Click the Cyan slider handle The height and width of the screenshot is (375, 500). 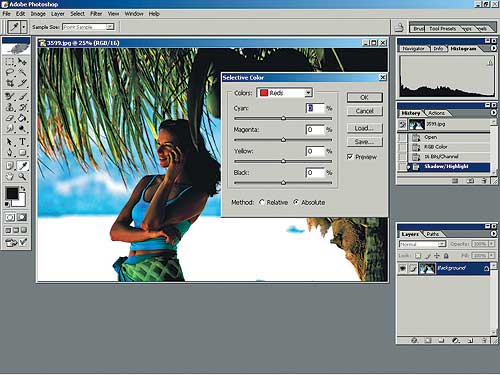(283, 118)
